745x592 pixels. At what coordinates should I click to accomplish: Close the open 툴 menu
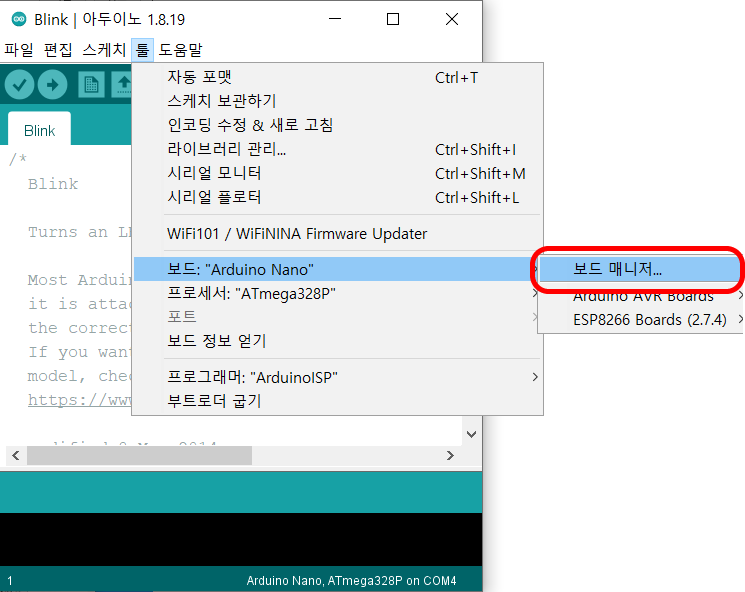pyautogui.click(x=143, y=50)
